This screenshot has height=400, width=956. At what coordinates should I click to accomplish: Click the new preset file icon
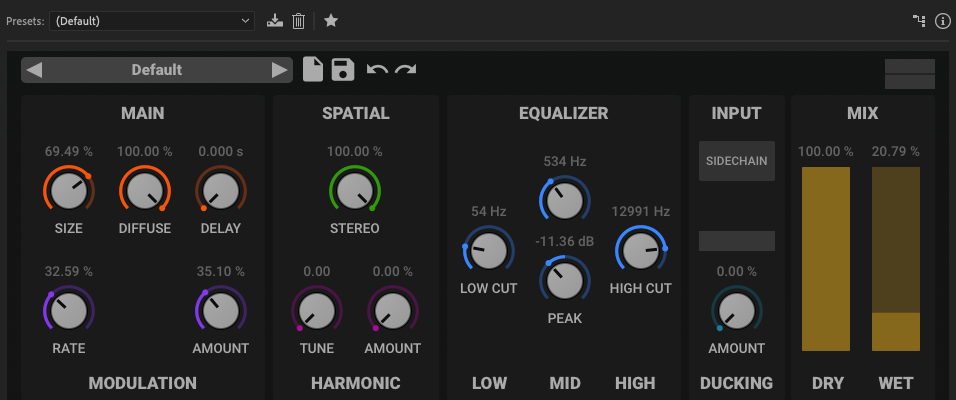click(313, 69)
